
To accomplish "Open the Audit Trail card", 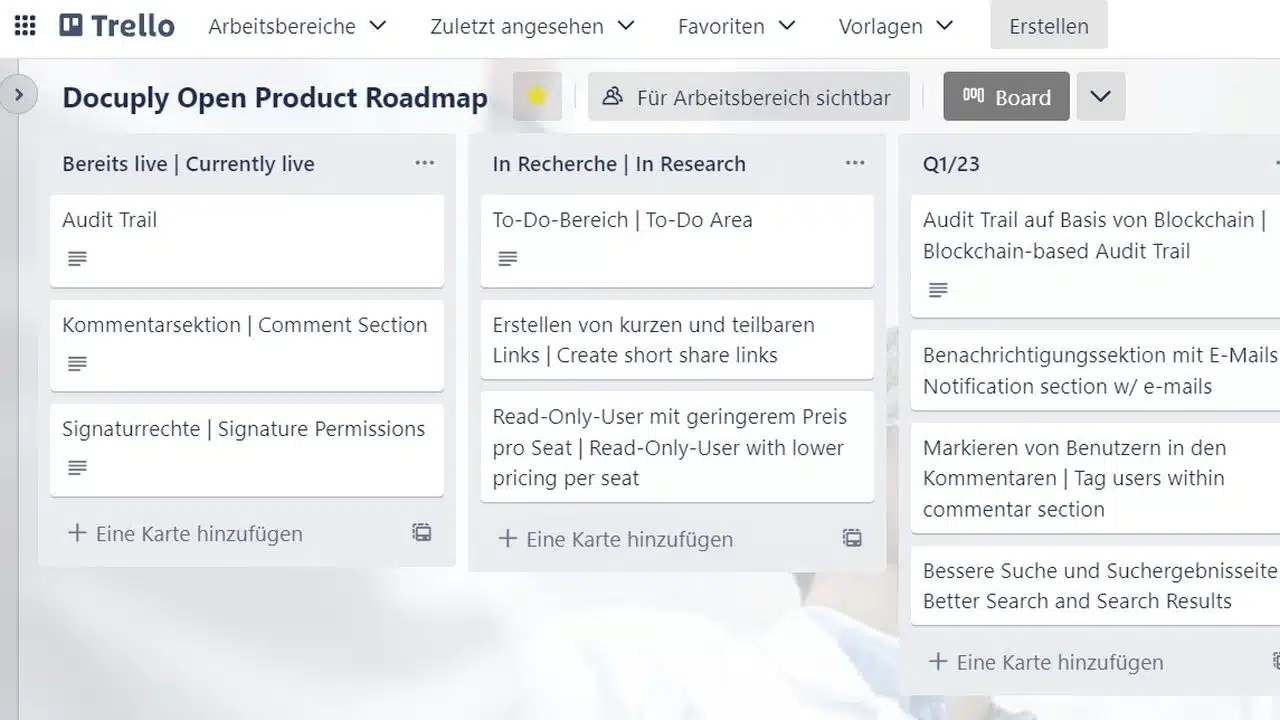I will (x=246, y=220).
